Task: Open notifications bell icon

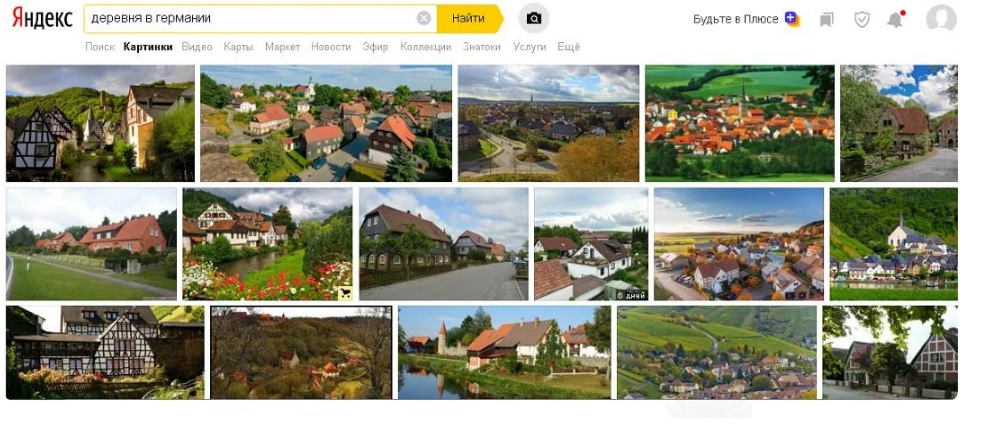Action: click(x=895, y=19)
